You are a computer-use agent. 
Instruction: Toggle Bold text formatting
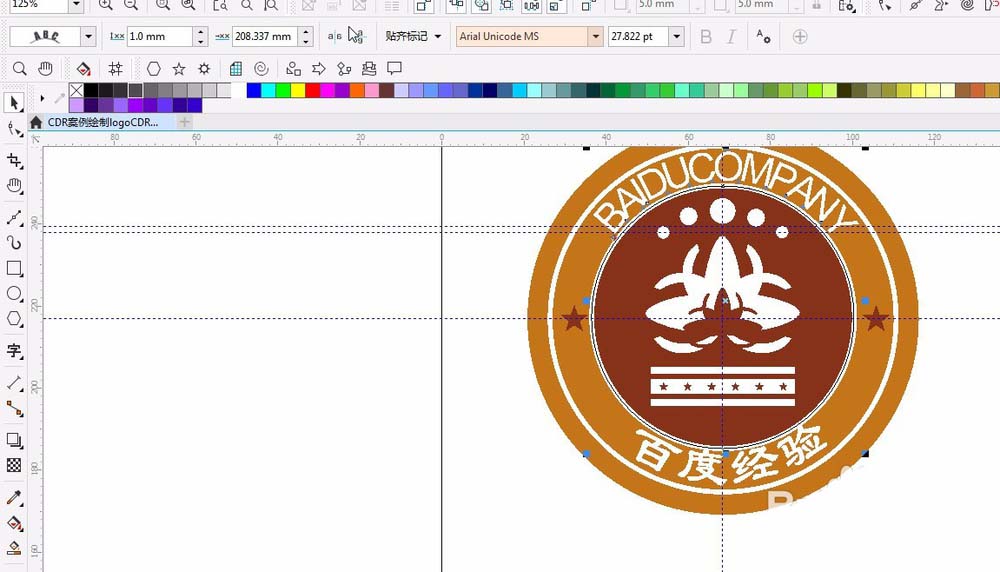click(705, 36)
